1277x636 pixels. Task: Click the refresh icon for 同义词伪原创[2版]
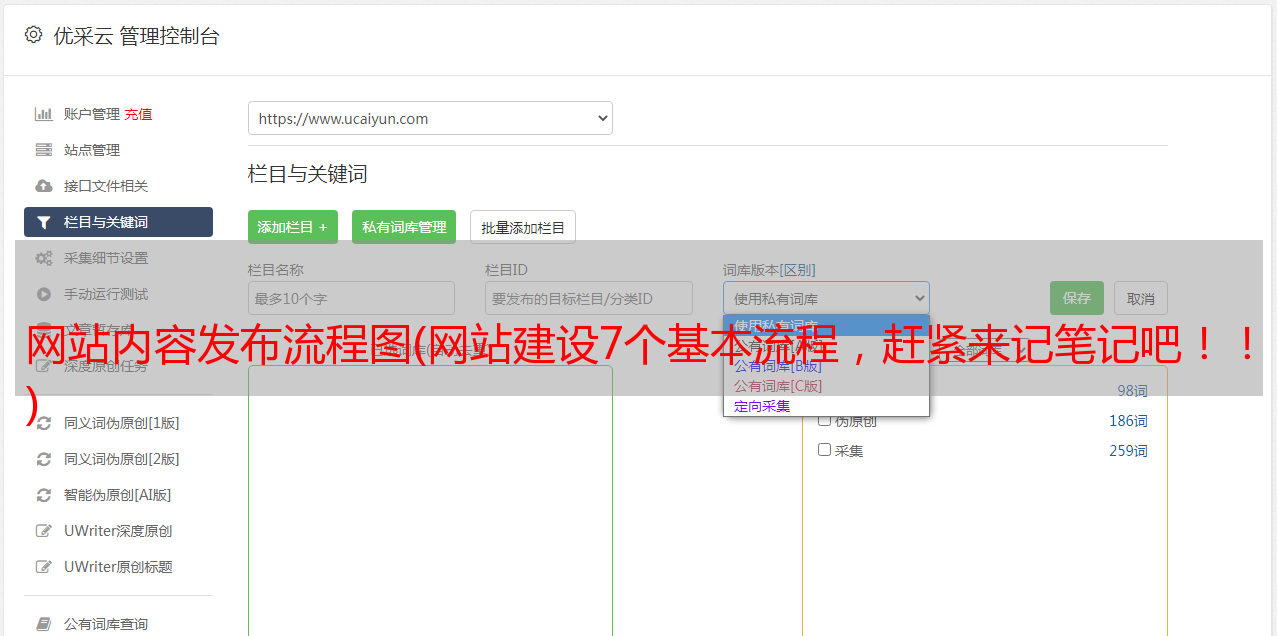[43, 459]
